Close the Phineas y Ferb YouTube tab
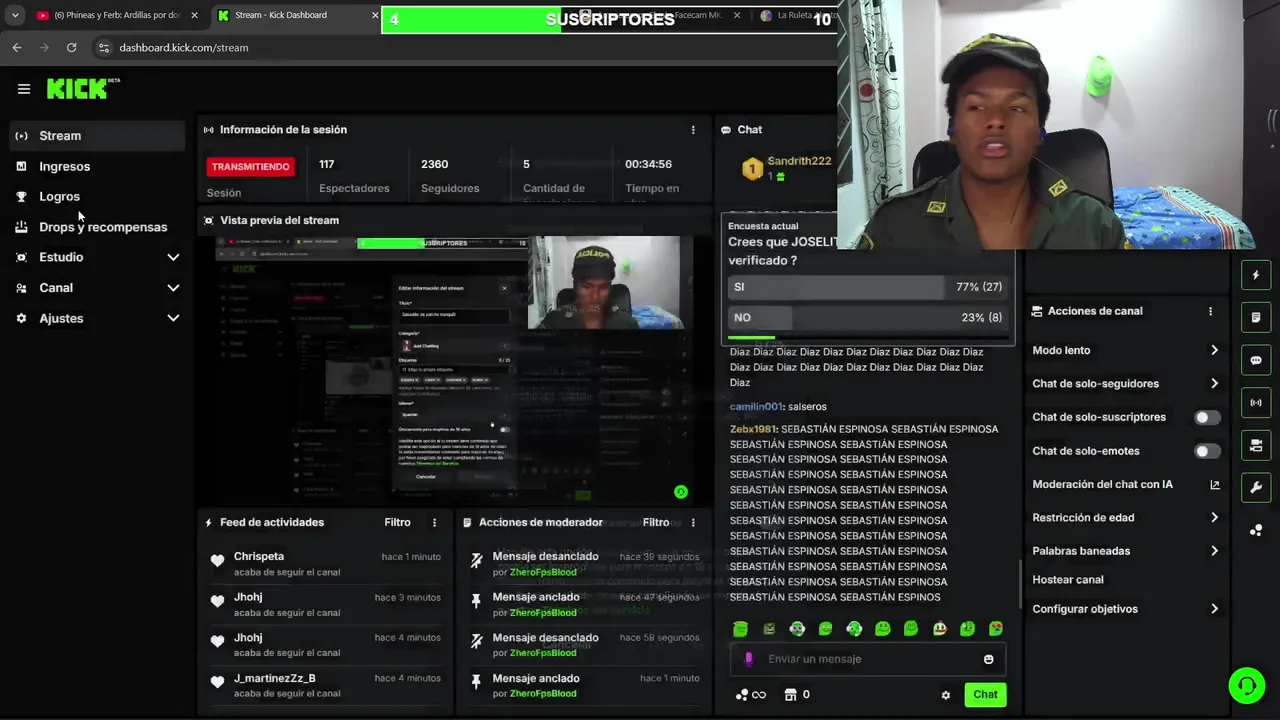 coord(194,15)
